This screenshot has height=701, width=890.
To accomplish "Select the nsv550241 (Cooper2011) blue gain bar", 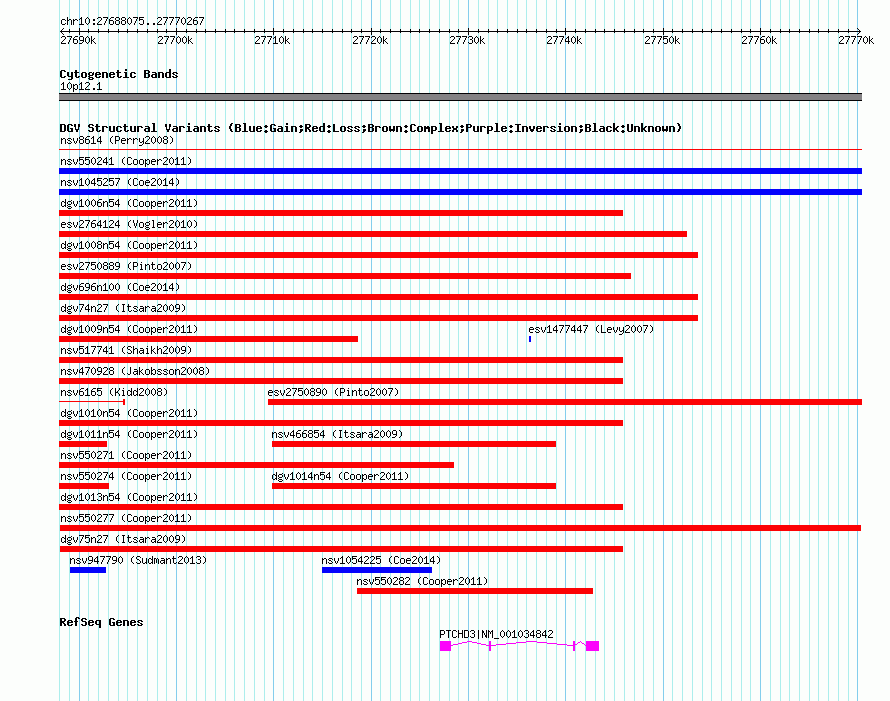I will point(460,171).
